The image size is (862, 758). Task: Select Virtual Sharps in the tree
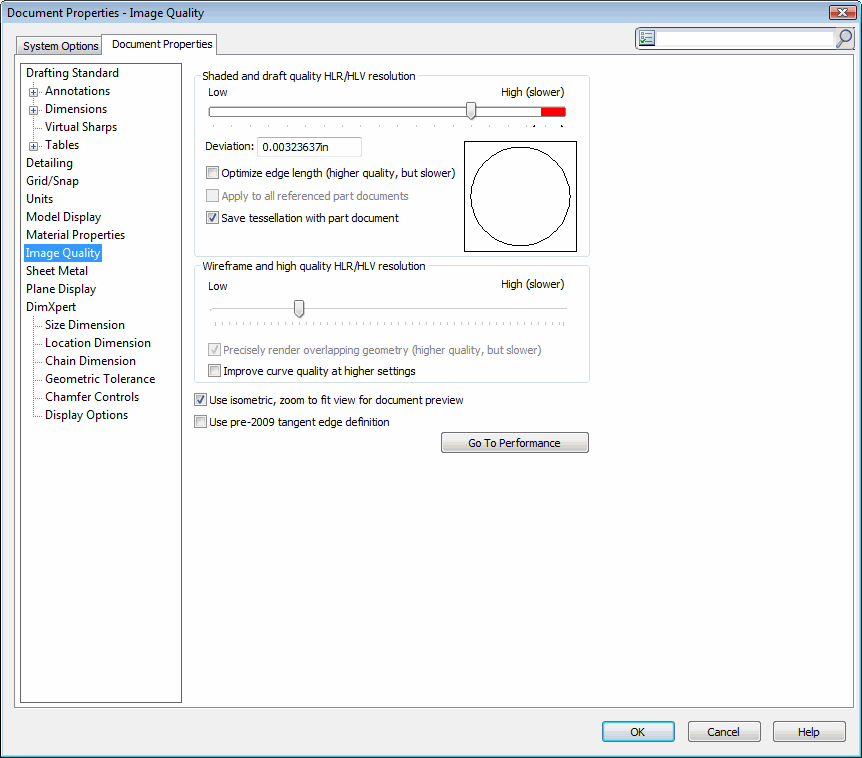(x=81, y=127)
